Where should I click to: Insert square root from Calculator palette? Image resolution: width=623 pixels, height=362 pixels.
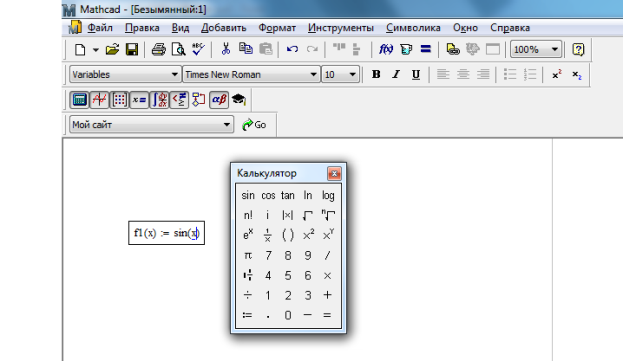click(308, 215)
